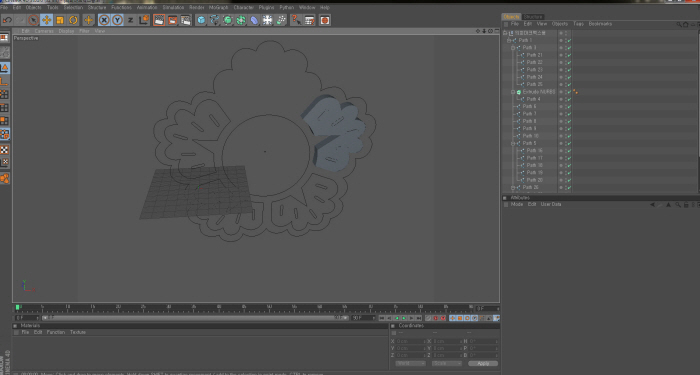The height and width of the screenshot is (375, 700).
Task: Open Materials Function menu
Action: pos(56,332)
